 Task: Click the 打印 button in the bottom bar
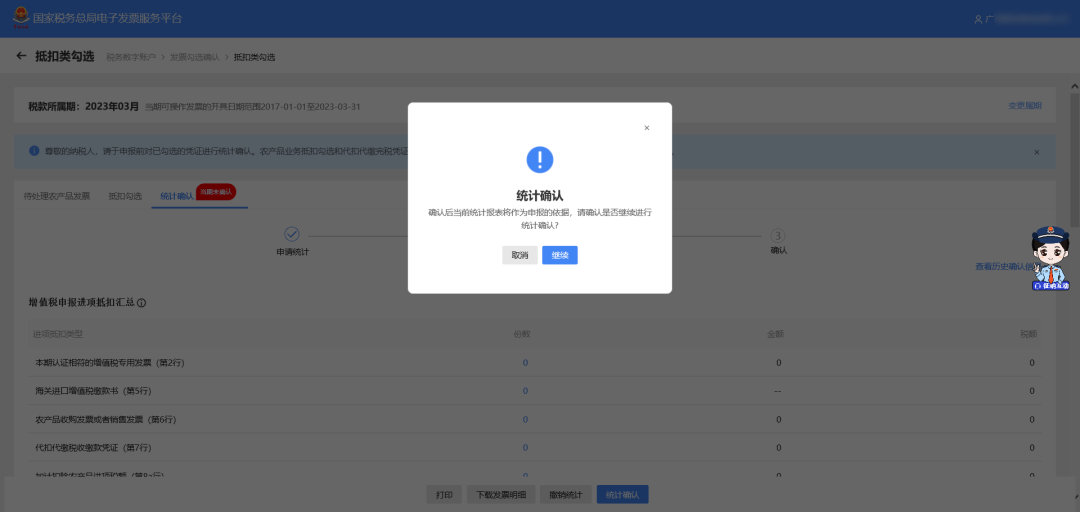point(445,494)
